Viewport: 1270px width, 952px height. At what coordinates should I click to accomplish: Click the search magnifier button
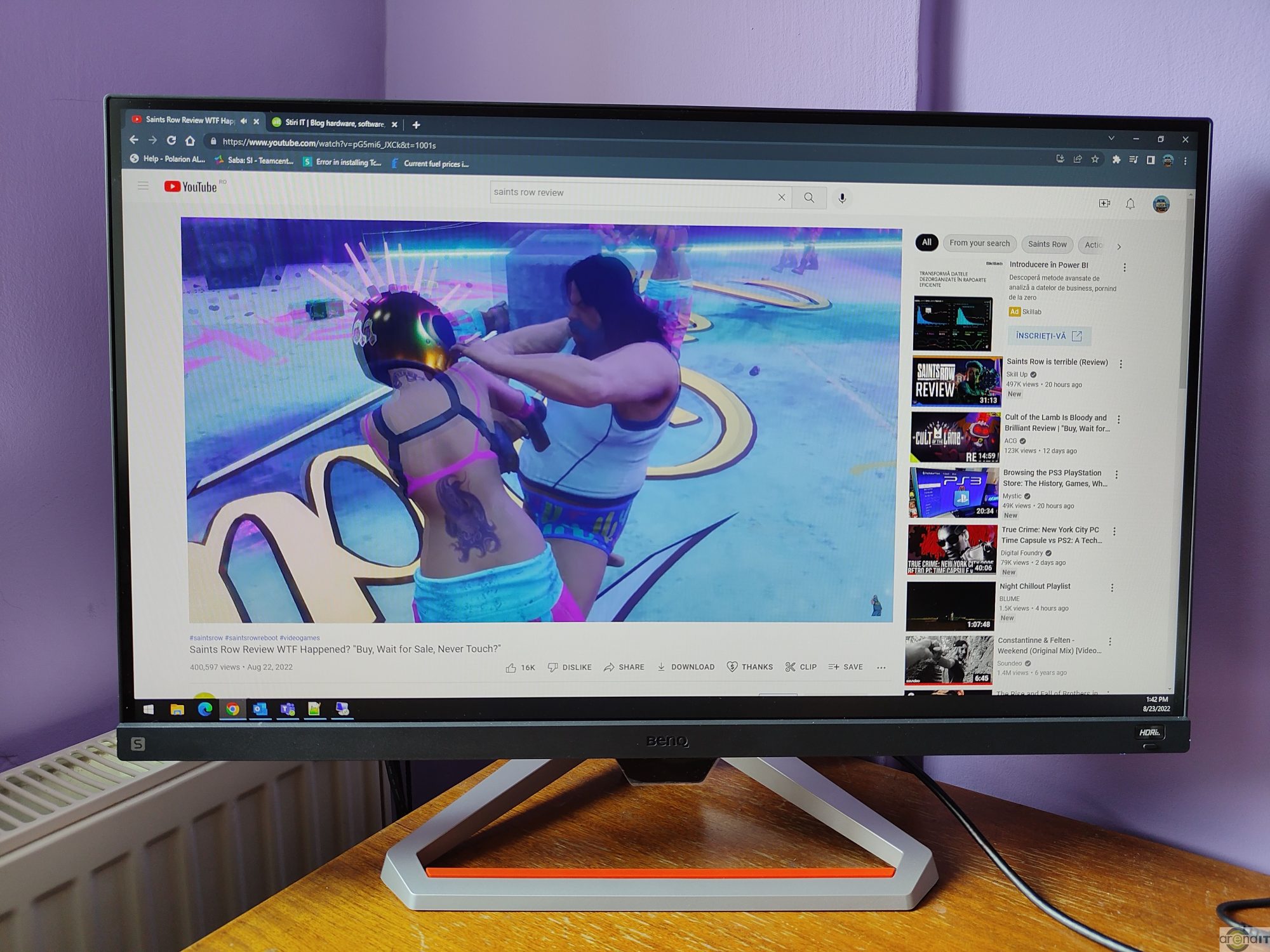[x=808, y=197]
